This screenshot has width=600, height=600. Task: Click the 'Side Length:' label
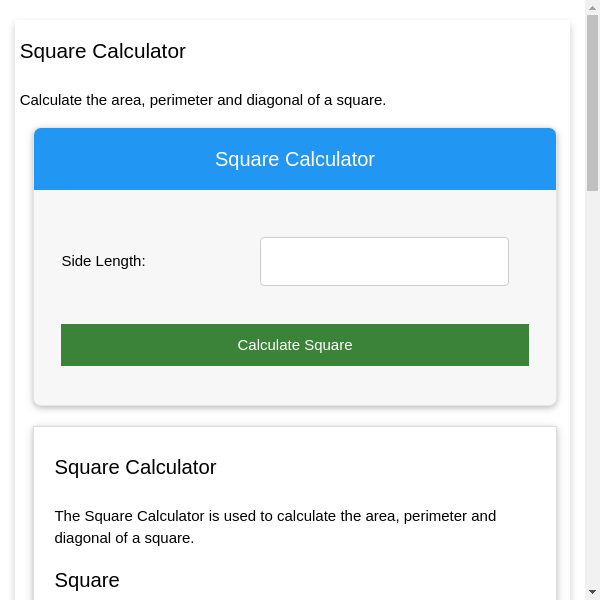tap(103, 261)
